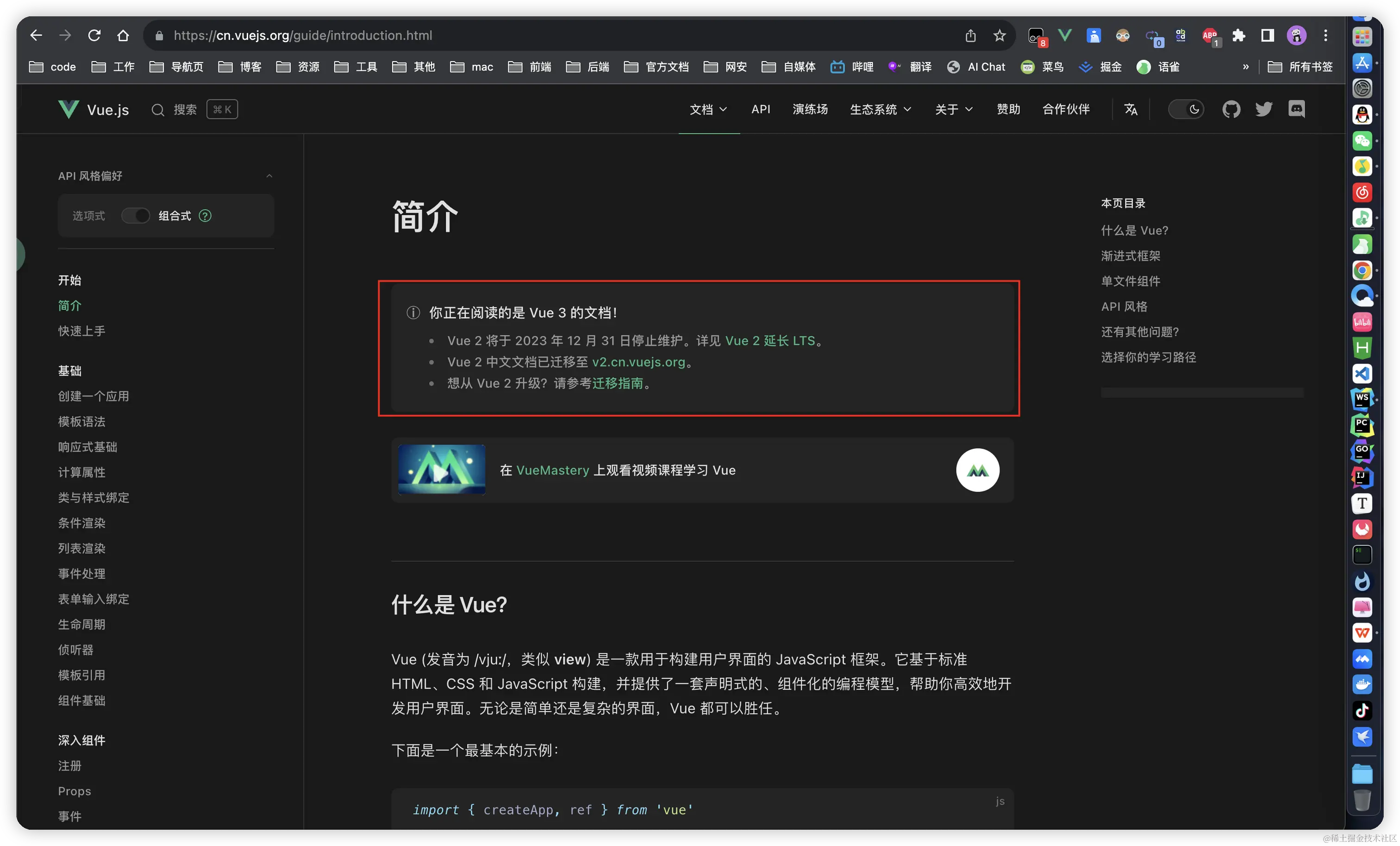
Task: Open the Discord chat icon
Action: coord(1296,109)
